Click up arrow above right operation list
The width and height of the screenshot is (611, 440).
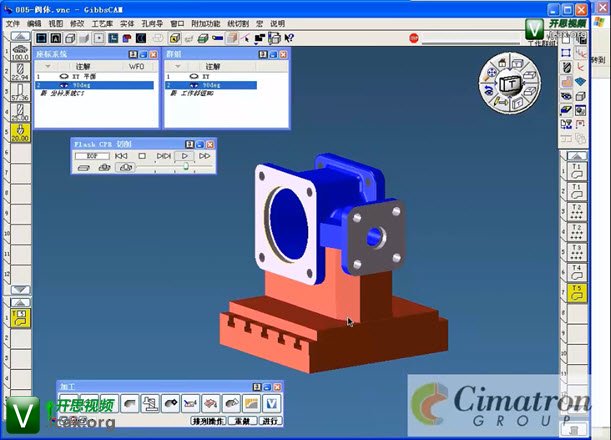(577, 156)
